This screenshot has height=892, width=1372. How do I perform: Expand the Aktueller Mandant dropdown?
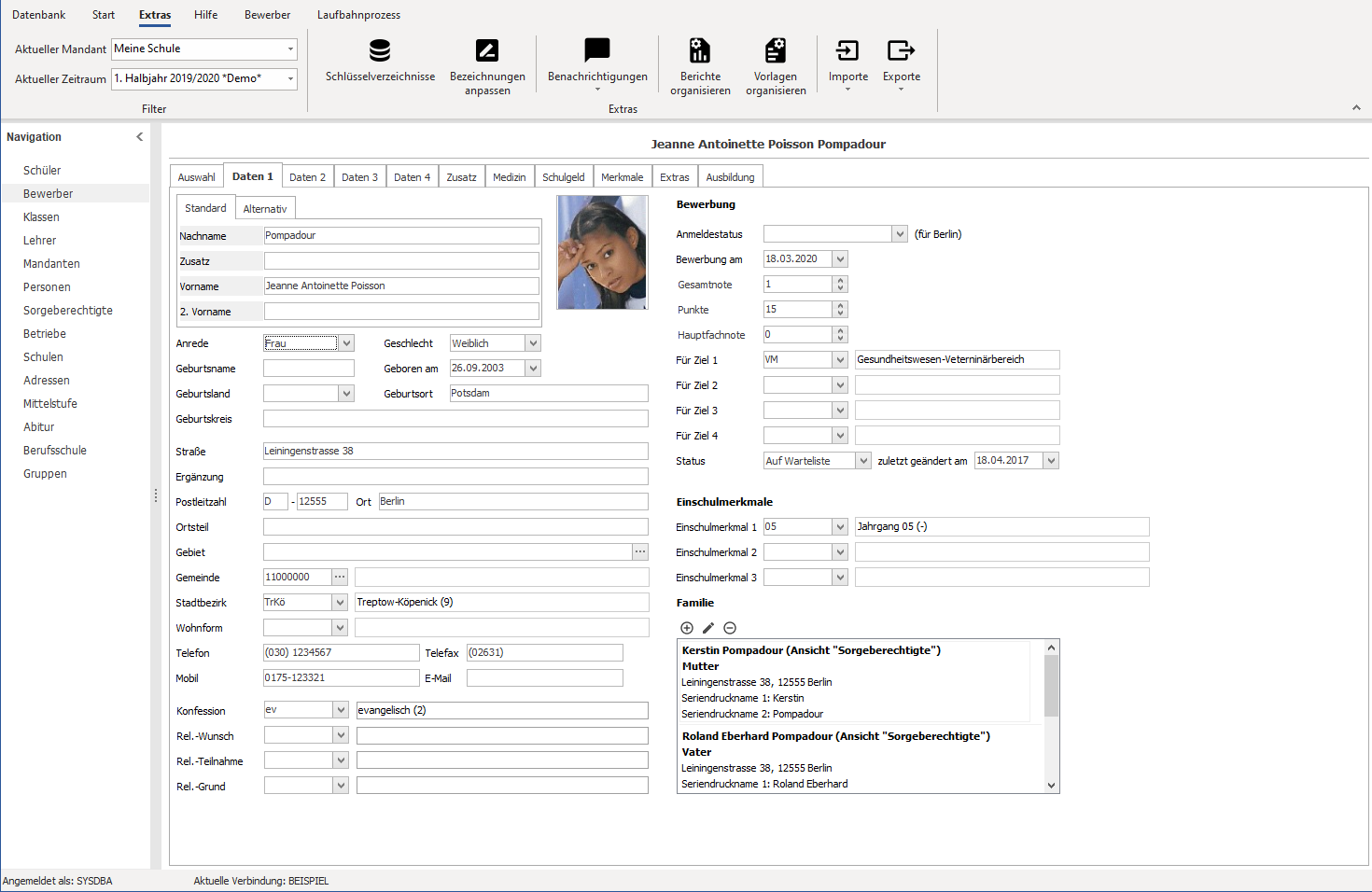point(290,49)
